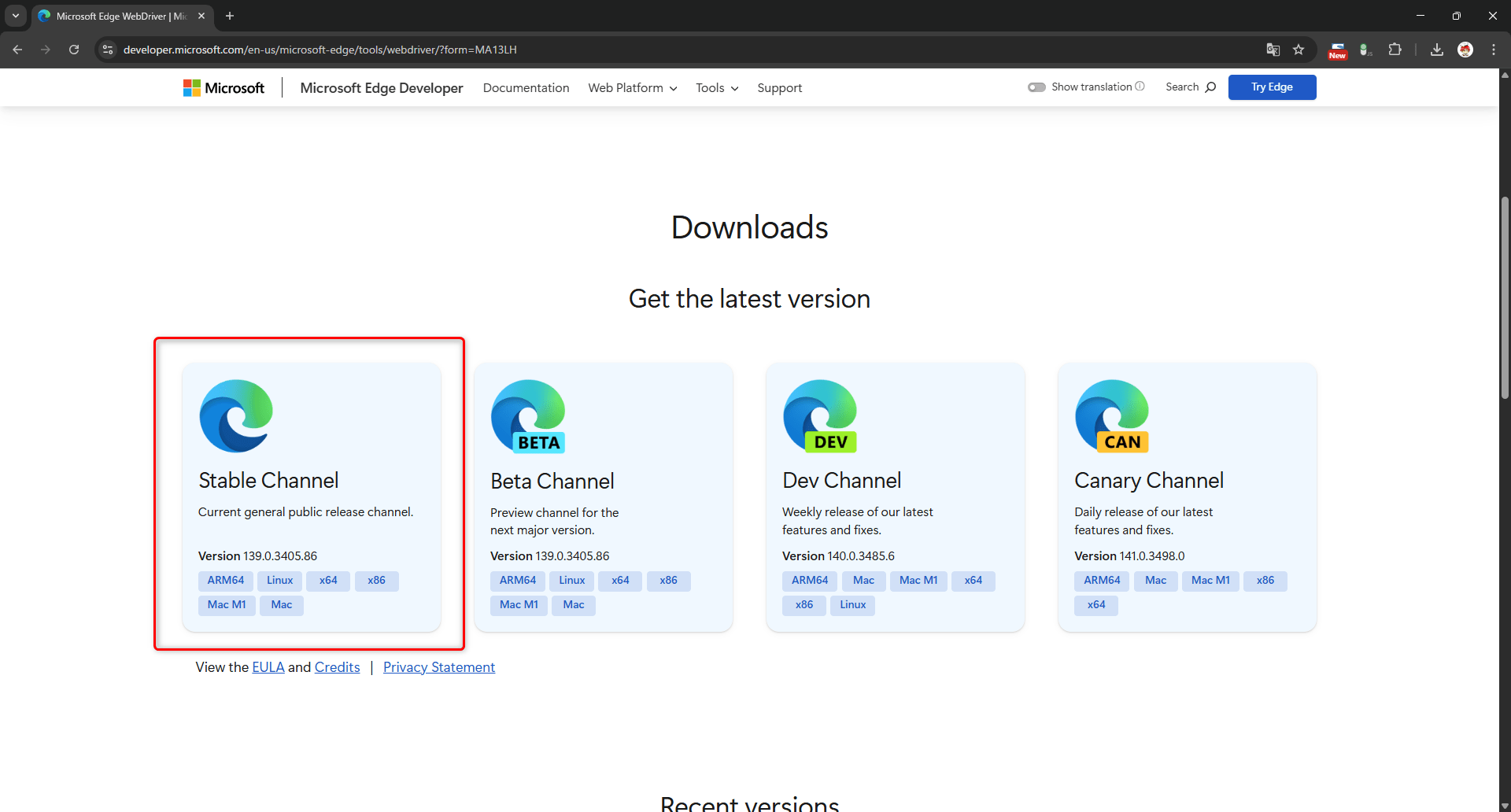The image size is (1511, 812).
Task: Expand the Tools menu
Action: (717, 88)
